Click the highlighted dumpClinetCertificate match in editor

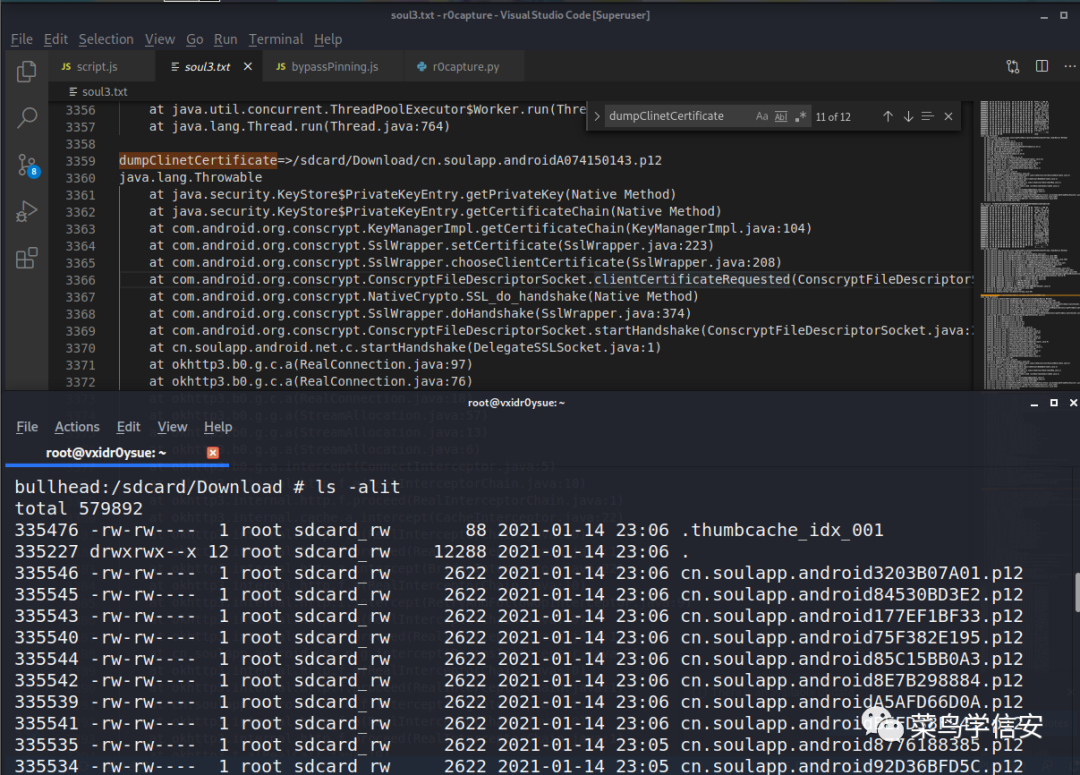198,161
